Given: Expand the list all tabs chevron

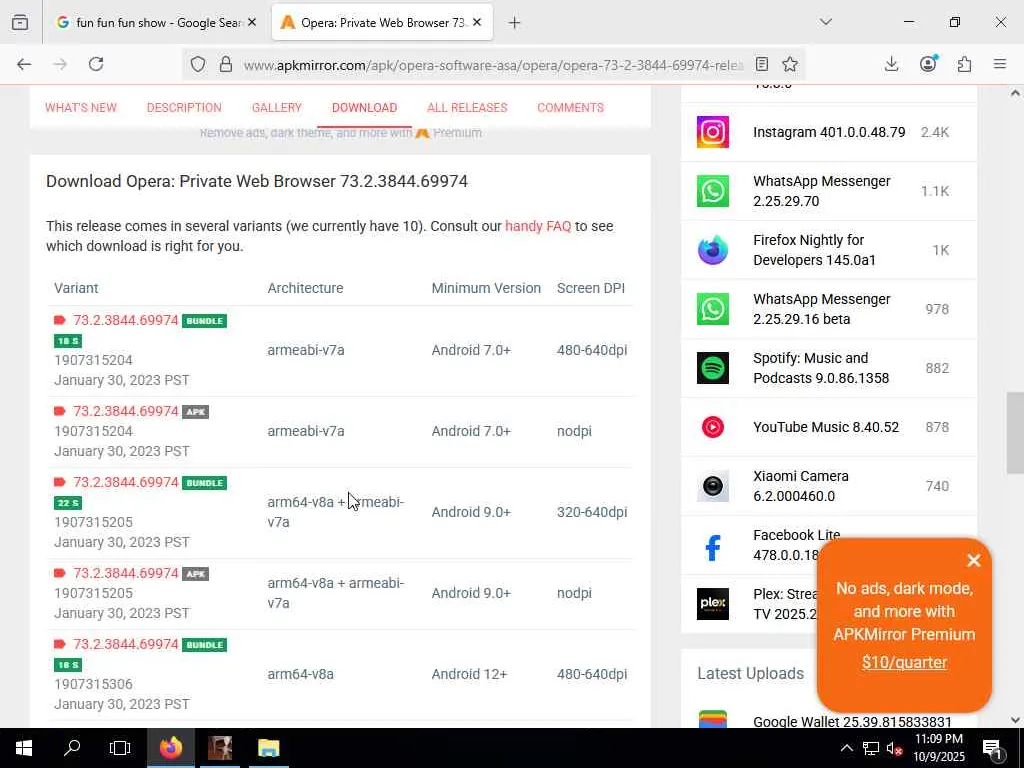Looking at the screenshot, I should [x=826, y=22].
